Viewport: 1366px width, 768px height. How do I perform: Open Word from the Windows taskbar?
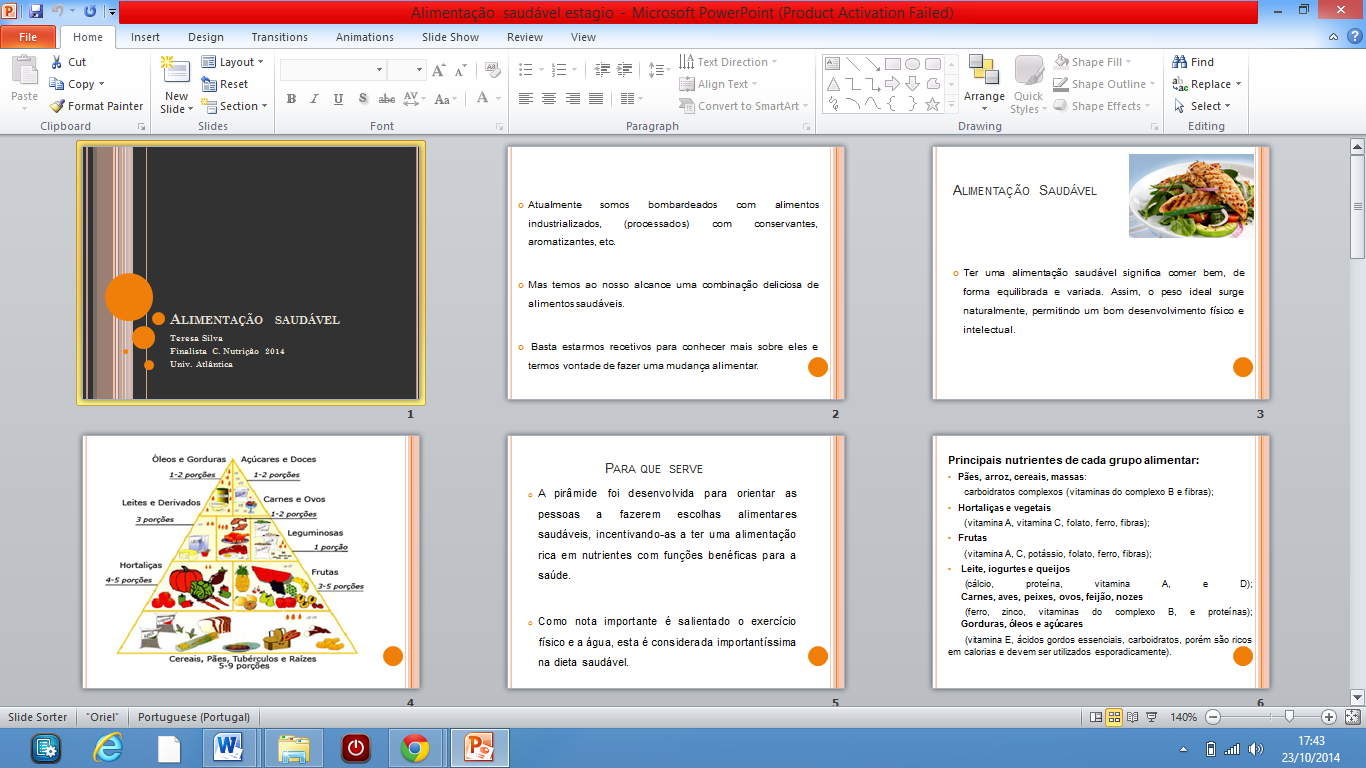[x=229, y=748]
